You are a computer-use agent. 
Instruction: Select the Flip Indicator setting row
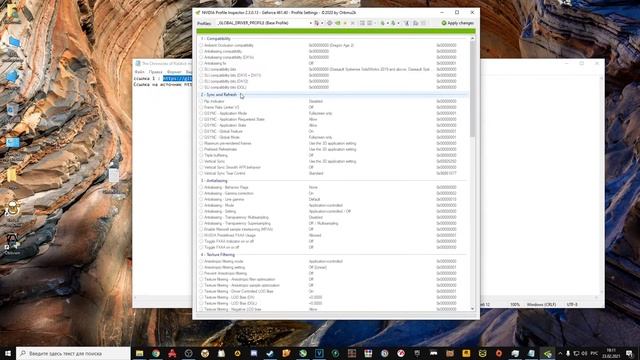point(333,101)
